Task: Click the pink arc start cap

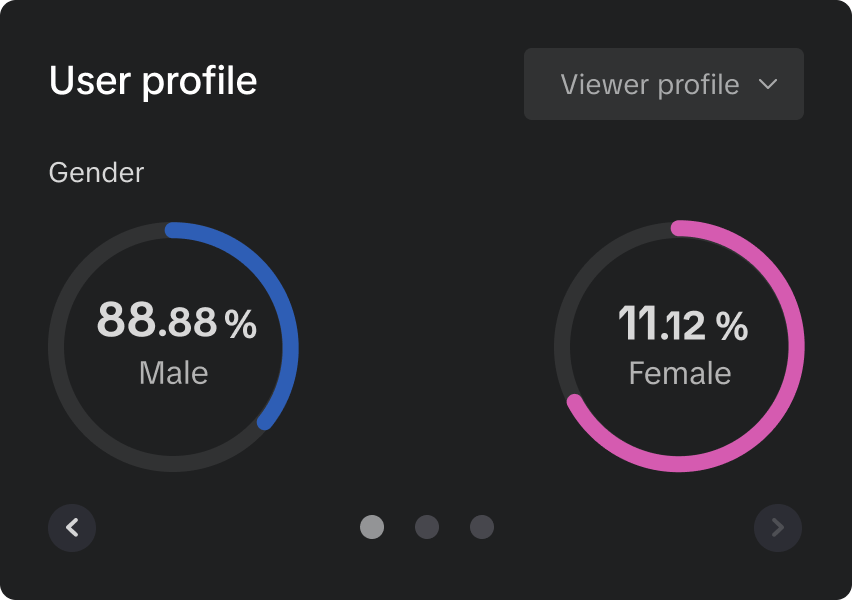Action: (680, 229)
